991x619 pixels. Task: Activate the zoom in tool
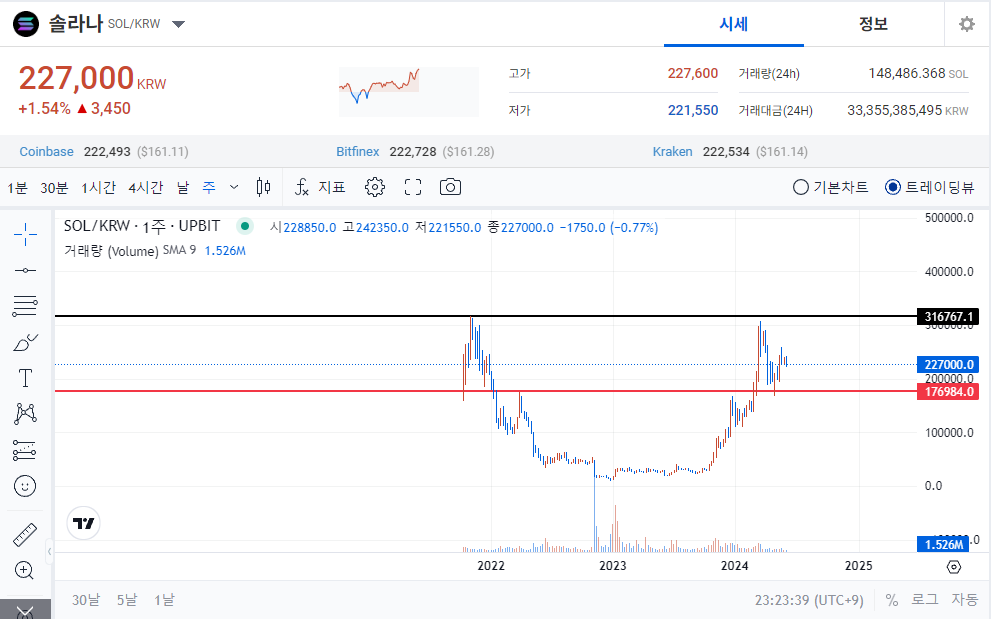pos(24,570)
